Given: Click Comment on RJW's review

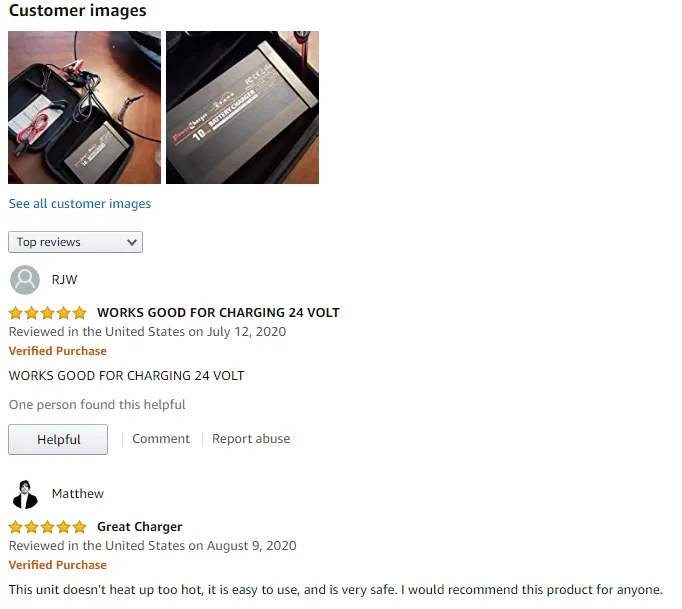Looking at the screenshot, I should pos(161,438).
